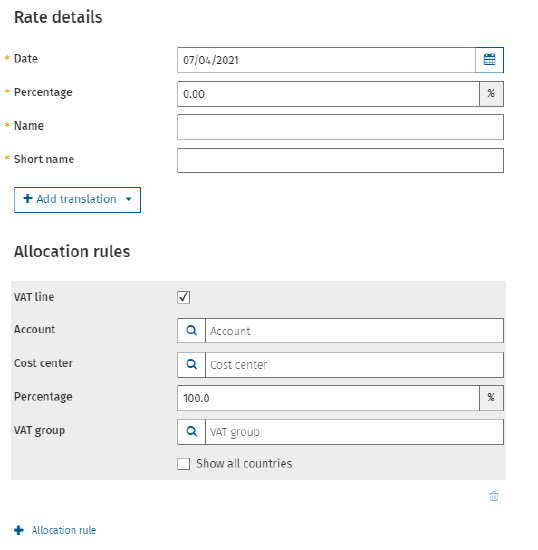Expand the Add translation dropdown arrow
The image size is (538, 550).
128,199
